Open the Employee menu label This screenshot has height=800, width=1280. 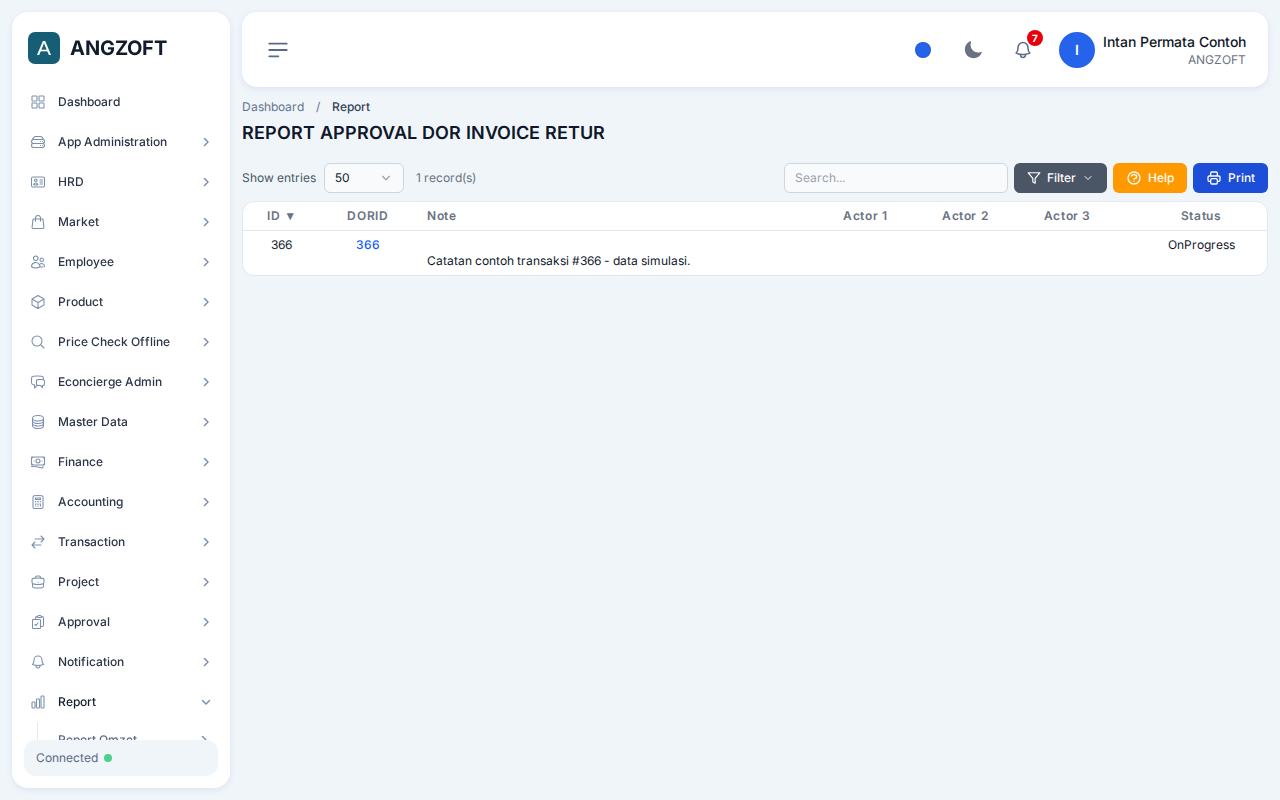pyautogui.click(x=86, y=262)
